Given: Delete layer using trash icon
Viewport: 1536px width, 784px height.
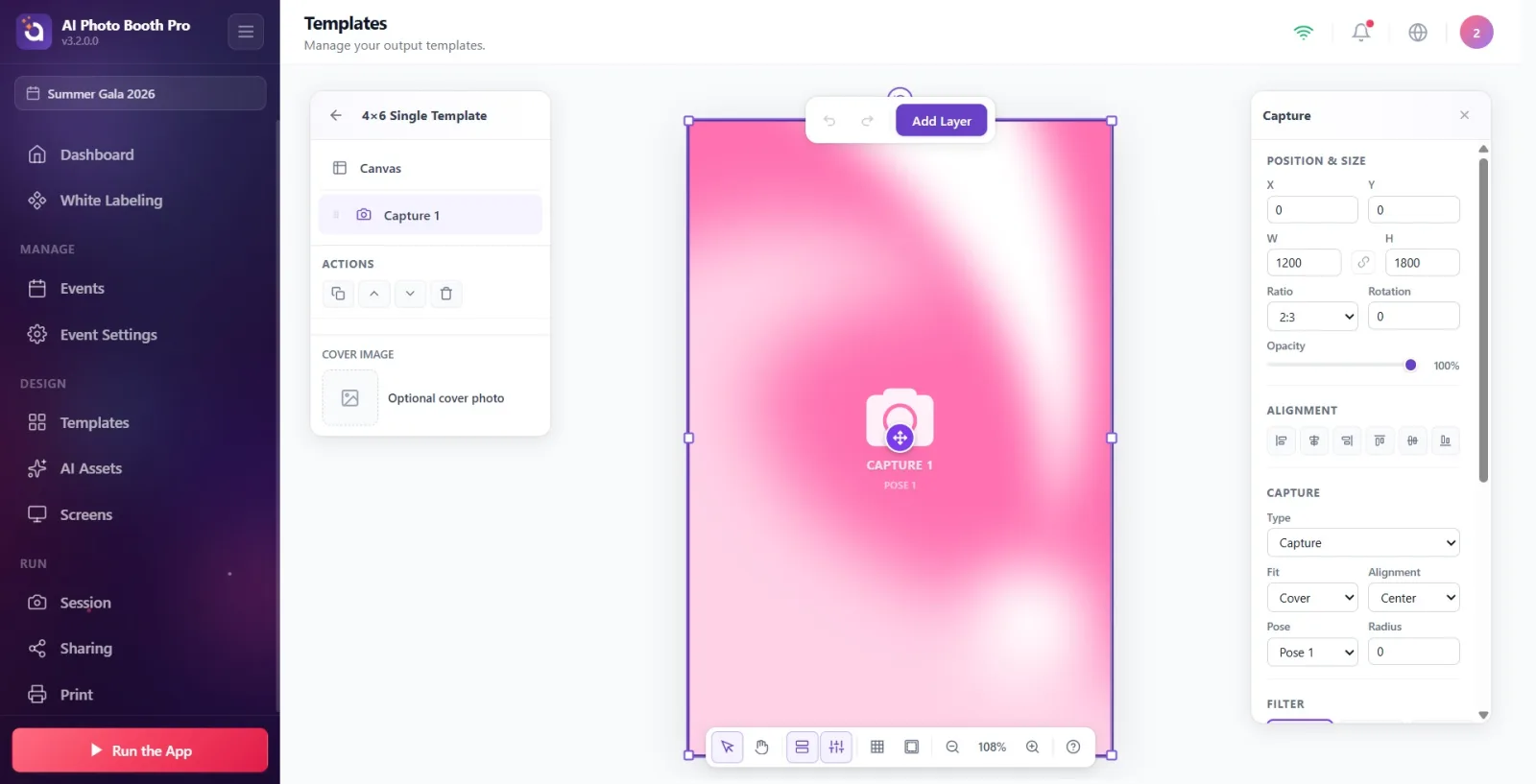Looking at the screenshot, I should (445, 294).
